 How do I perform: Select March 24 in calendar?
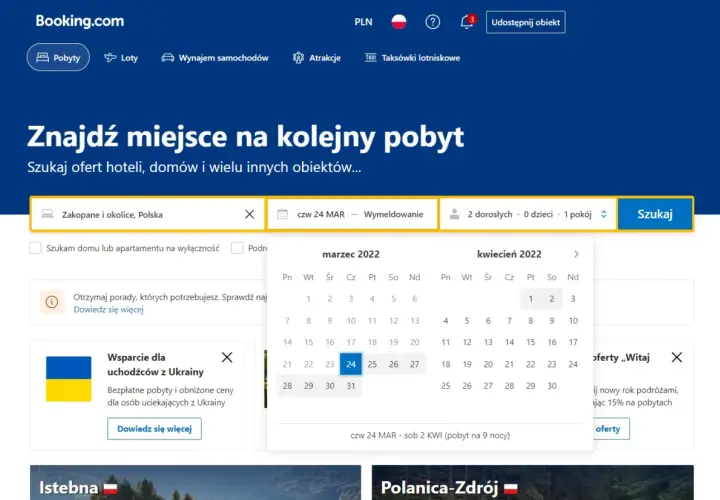pyautogui.click(x=351, y=364)
